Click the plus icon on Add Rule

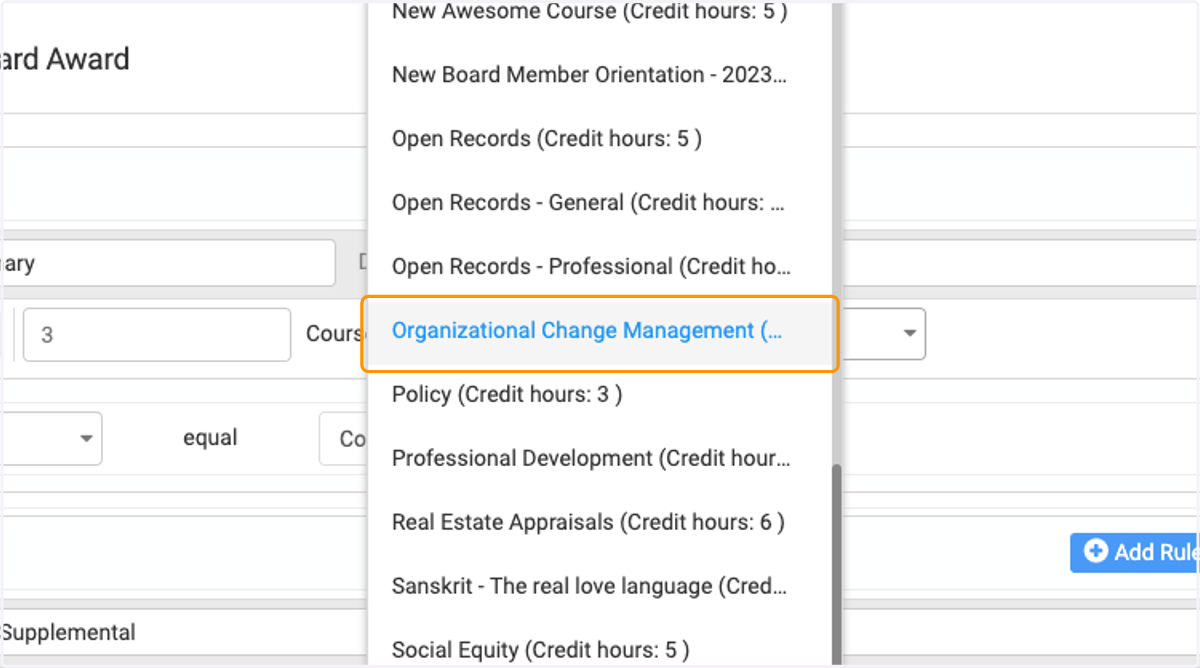(x=1096, y=551)
